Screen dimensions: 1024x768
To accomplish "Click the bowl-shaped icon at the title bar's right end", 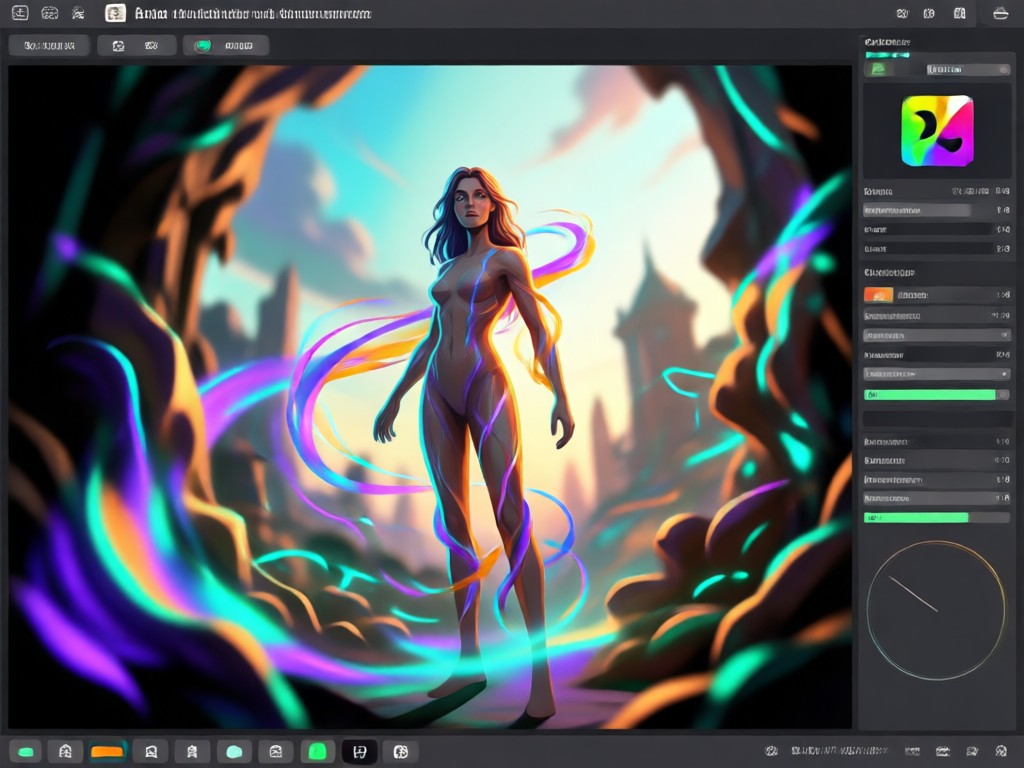I will pyautogui.click(x=1000, y=13).
